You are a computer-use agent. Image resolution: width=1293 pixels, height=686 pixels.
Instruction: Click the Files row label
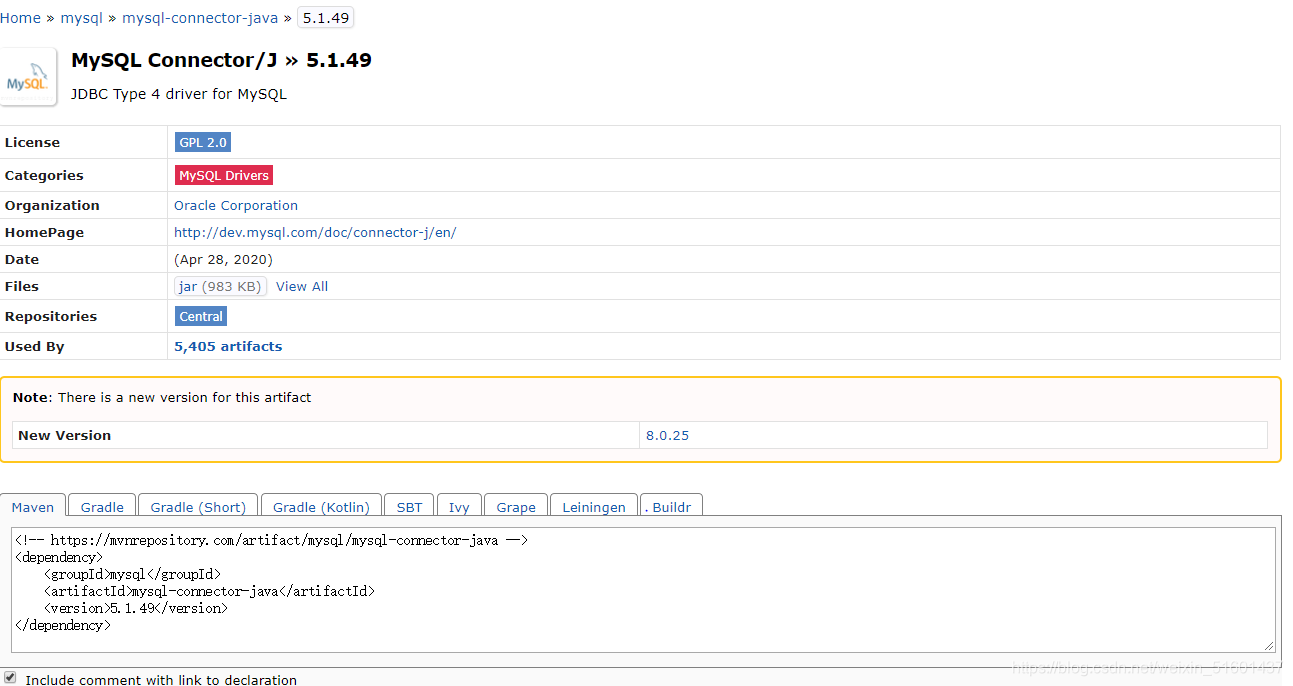pyautogui.click(x=22, y=286)
